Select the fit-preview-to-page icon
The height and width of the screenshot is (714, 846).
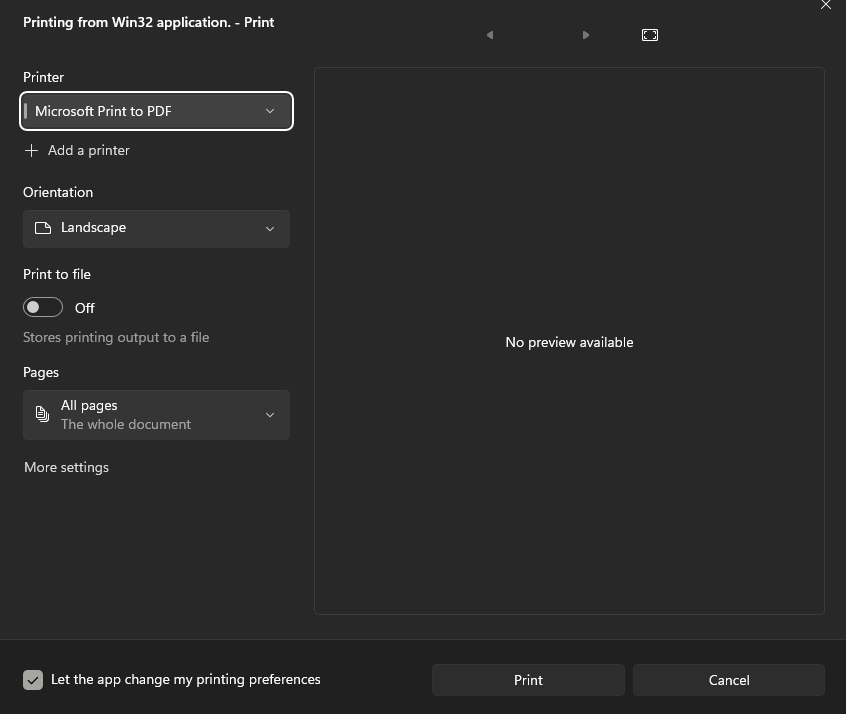click(x=649, y=34)
